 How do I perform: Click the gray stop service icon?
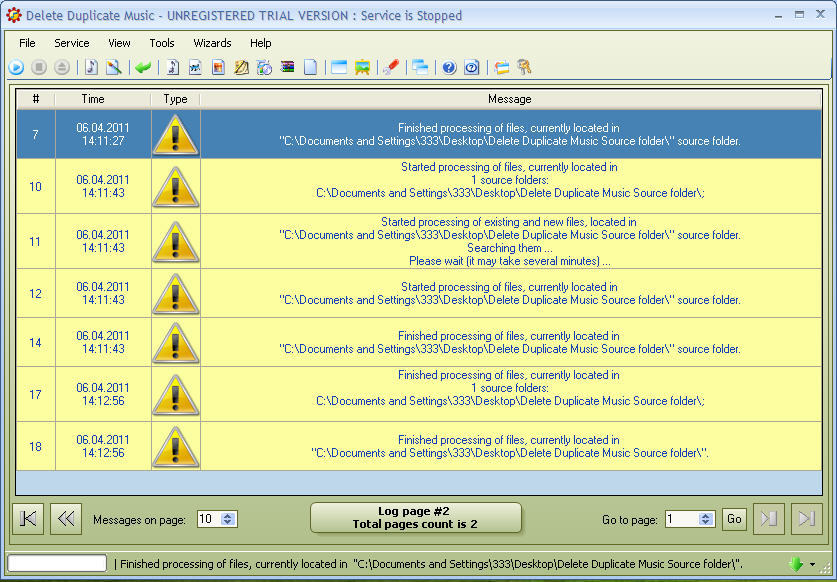click(x=39, y=67)
